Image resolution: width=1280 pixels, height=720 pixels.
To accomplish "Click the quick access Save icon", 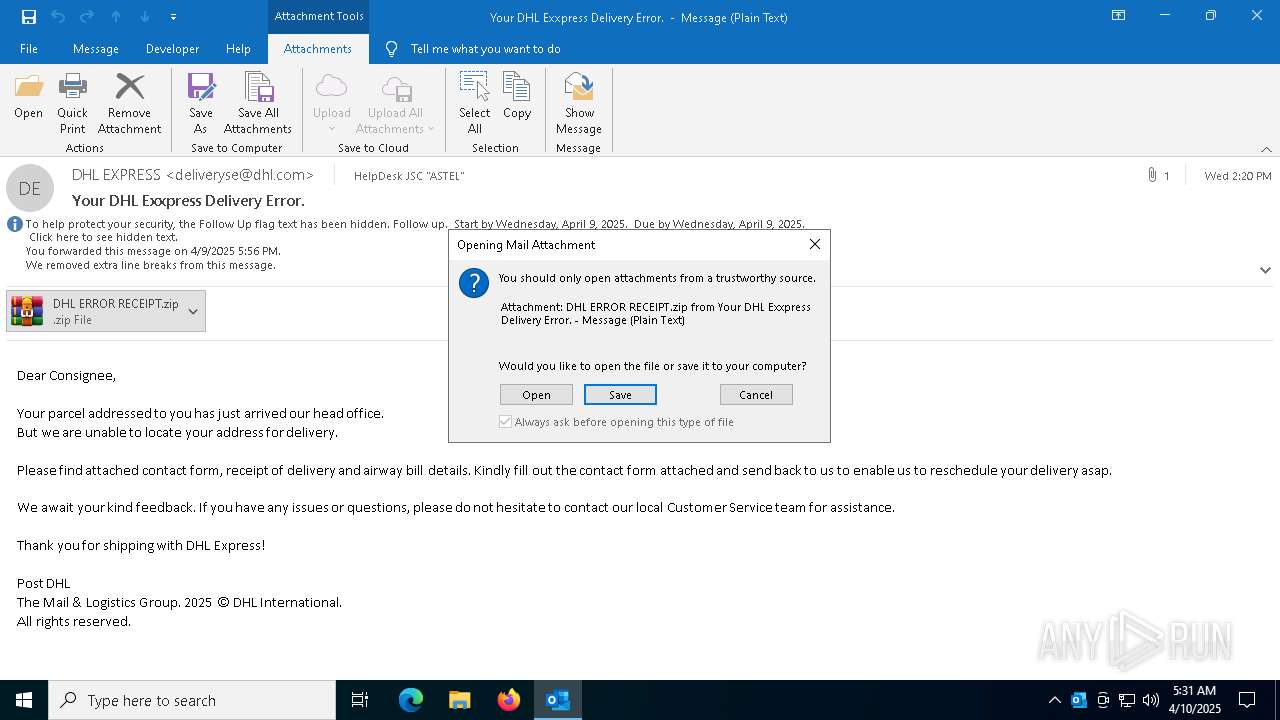I will click(28, 17).
